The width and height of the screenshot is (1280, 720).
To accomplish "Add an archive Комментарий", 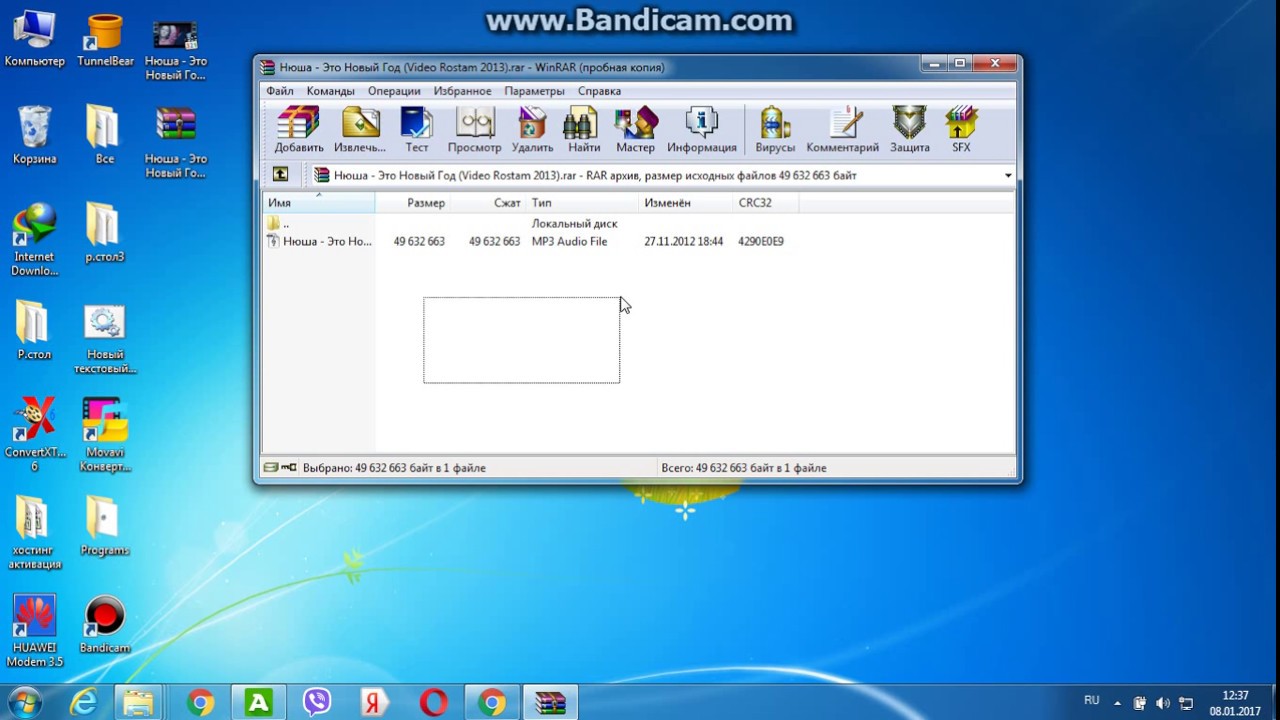I will click(x=842, y=130).
